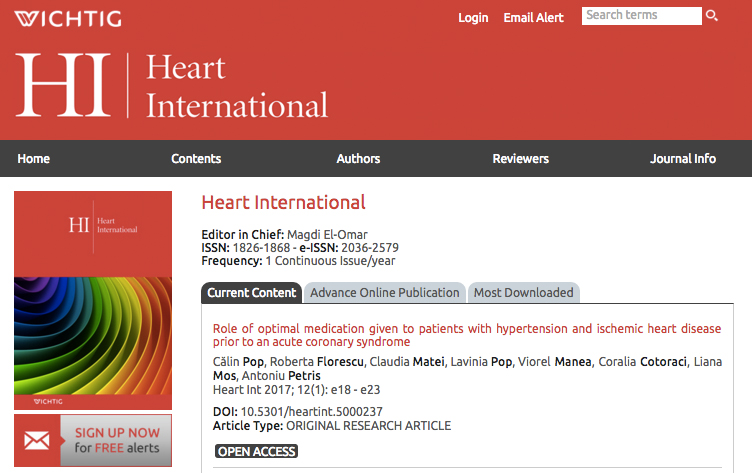
Task: Type in the Search terms field
Action: (x=641, y=16)
